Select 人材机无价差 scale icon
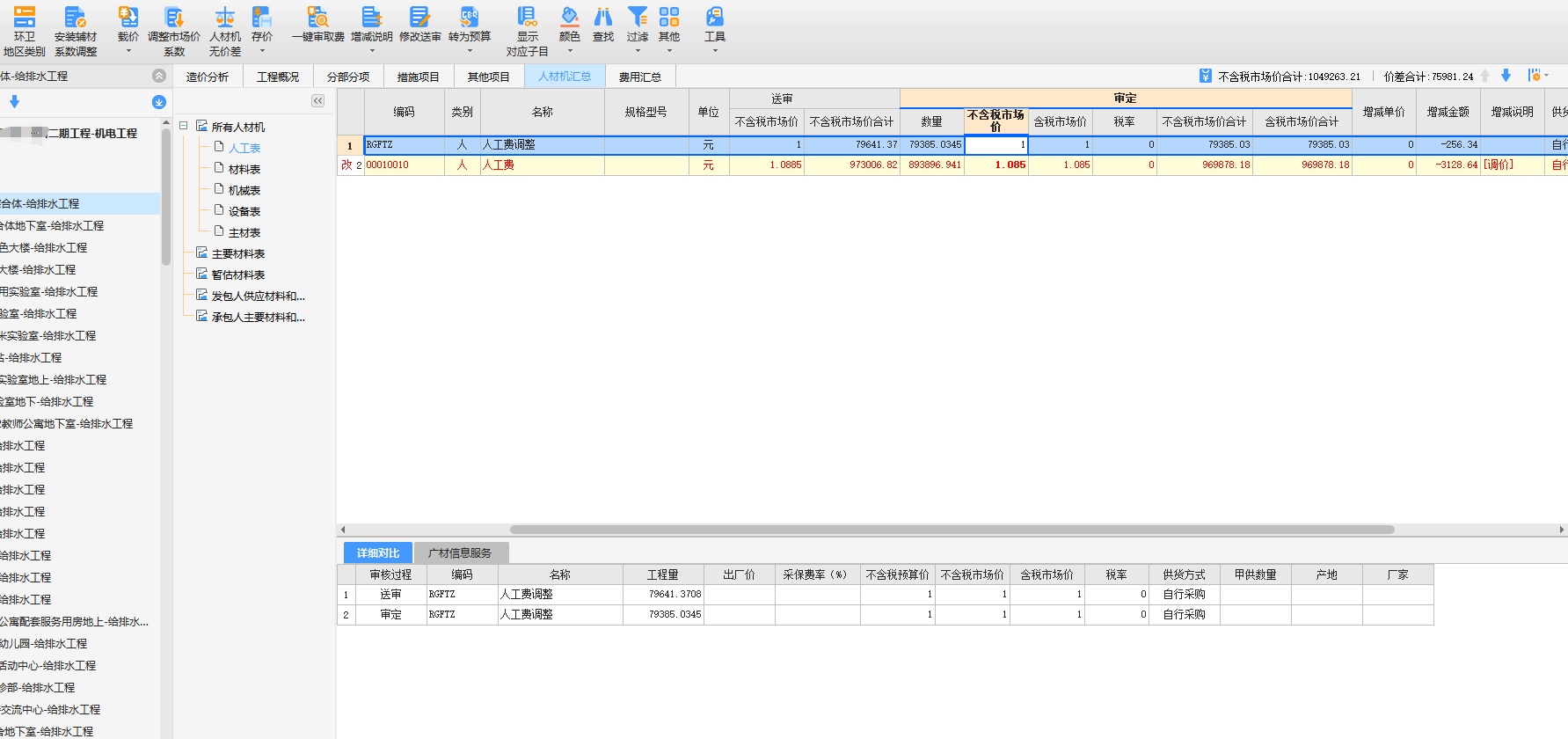The image size is (1568, 739). coord(225,16)
